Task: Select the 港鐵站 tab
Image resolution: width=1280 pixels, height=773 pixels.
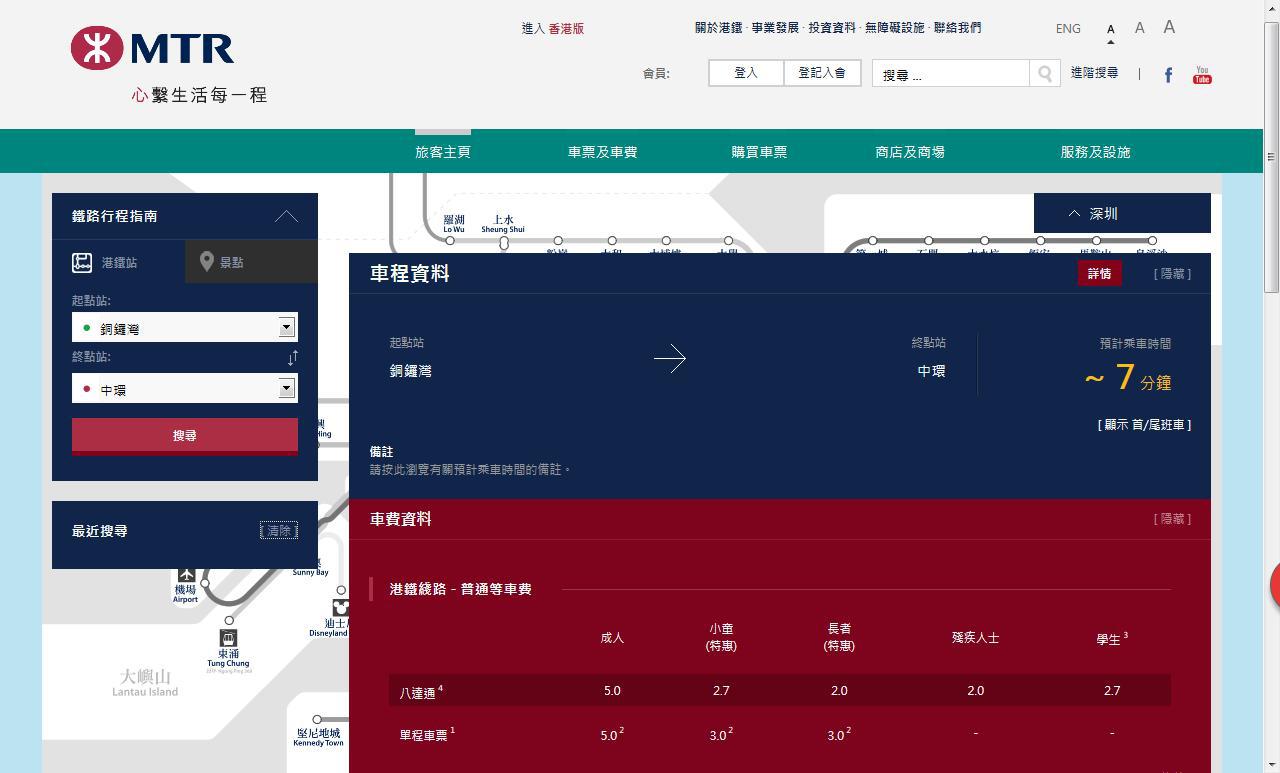Action: coord(118,262)
